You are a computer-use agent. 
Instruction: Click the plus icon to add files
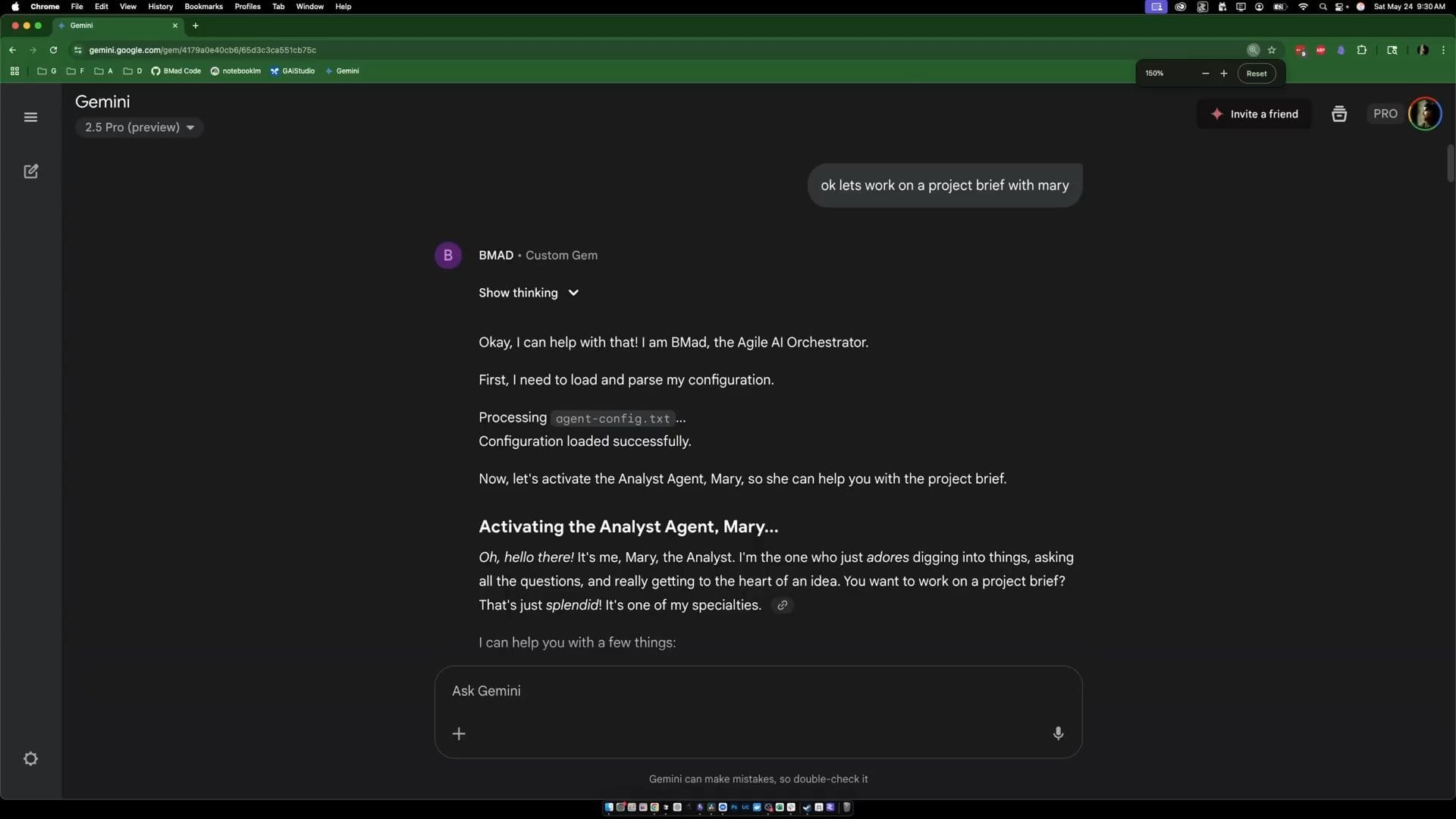tap(459, 733)
